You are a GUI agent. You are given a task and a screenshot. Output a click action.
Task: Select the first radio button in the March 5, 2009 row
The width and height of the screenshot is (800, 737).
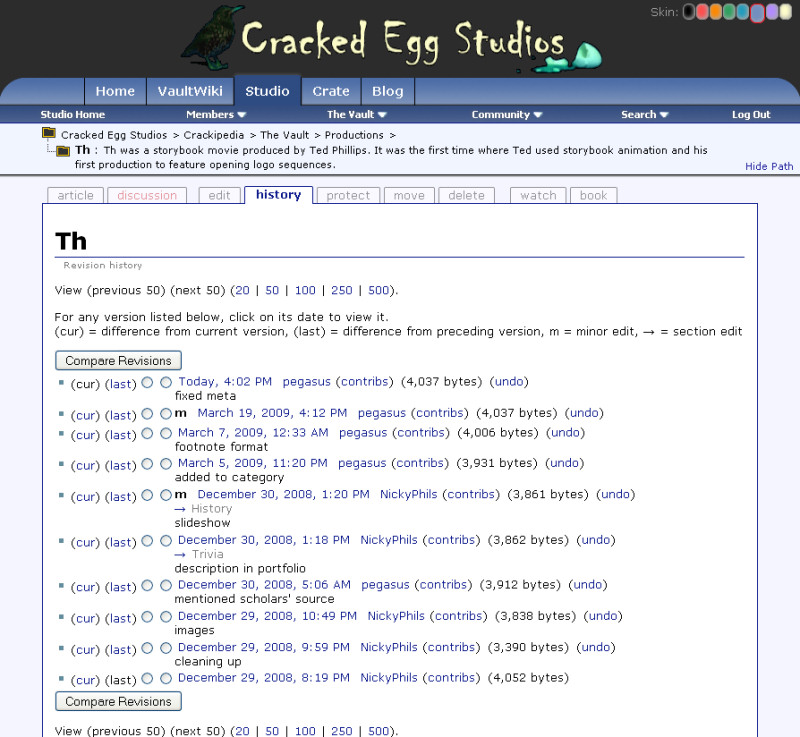(147, 464)
